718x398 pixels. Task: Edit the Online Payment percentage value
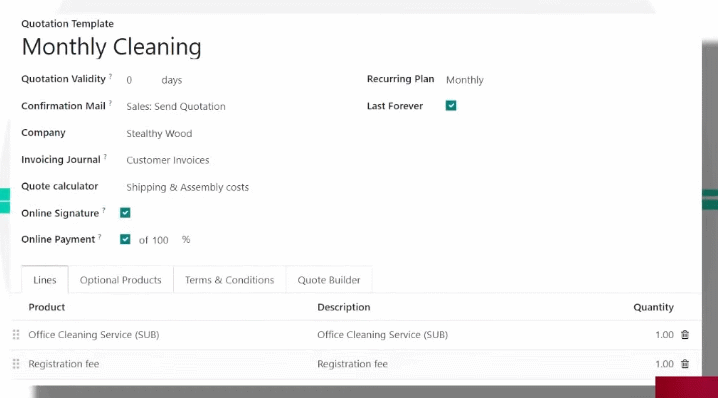click(x=160, y=240)
